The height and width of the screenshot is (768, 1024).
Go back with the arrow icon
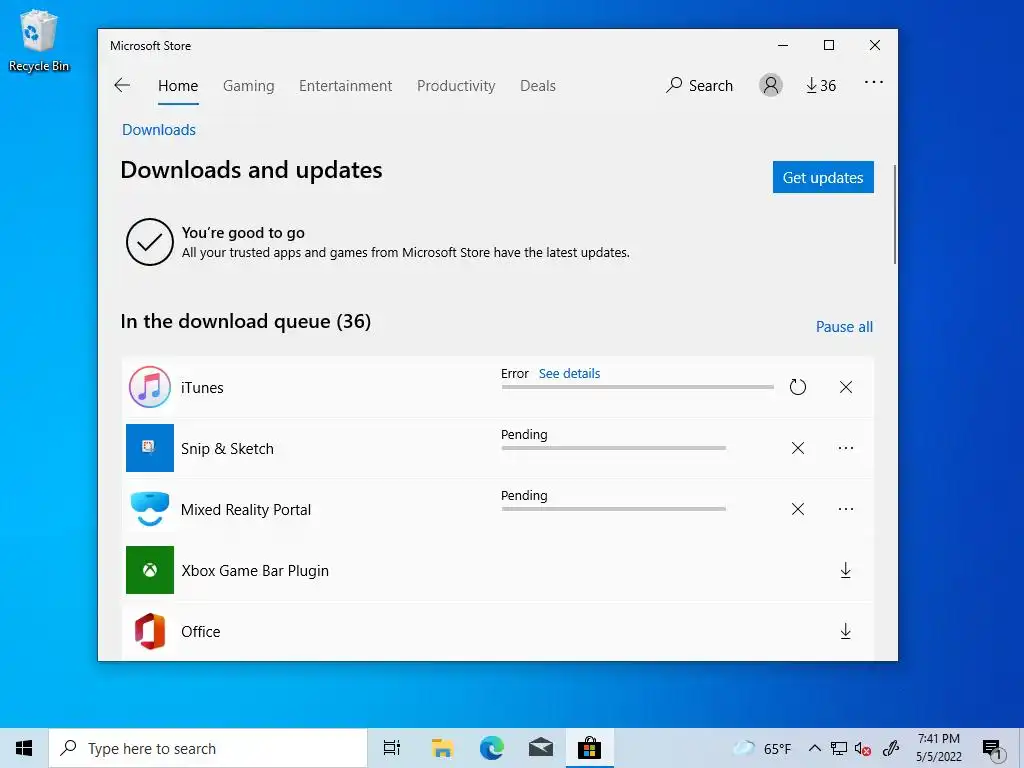point(122,85)
